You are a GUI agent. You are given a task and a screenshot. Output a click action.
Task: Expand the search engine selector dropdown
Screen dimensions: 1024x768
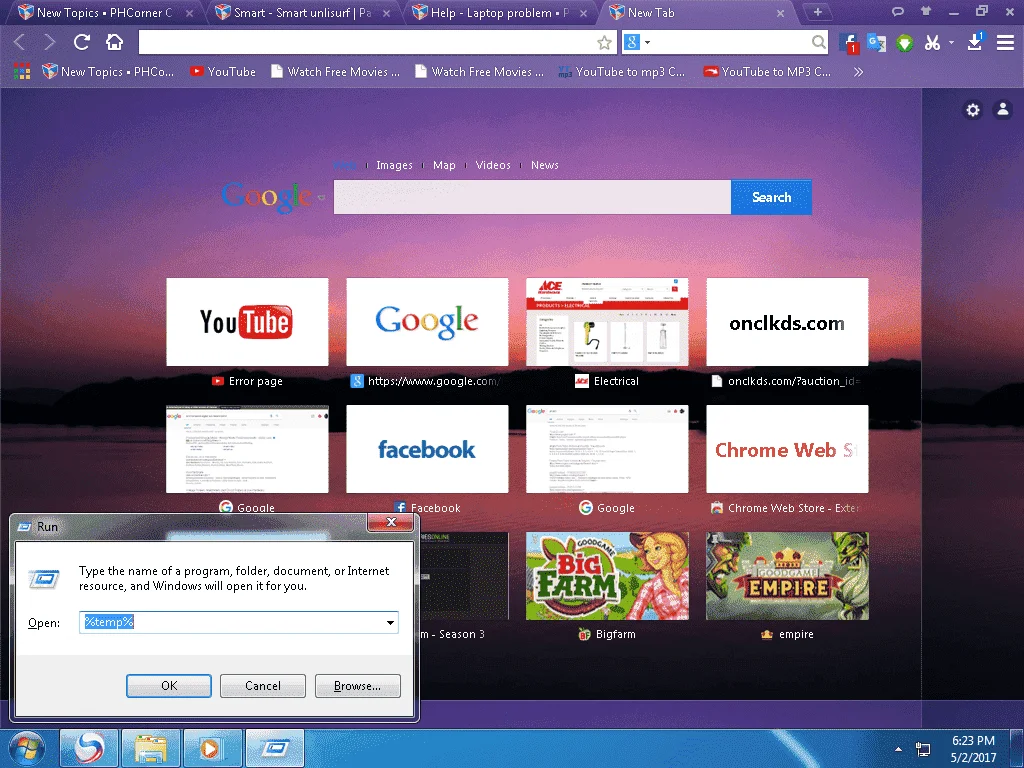(647, 42)
